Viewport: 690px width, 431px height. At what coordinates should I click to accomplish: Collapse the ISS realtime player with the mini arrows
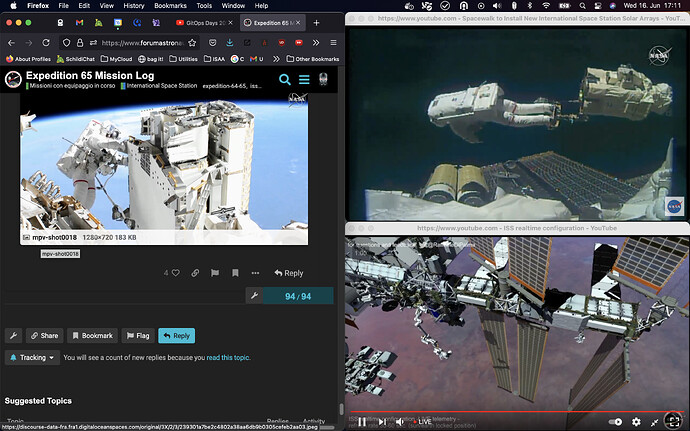(654, 422)
